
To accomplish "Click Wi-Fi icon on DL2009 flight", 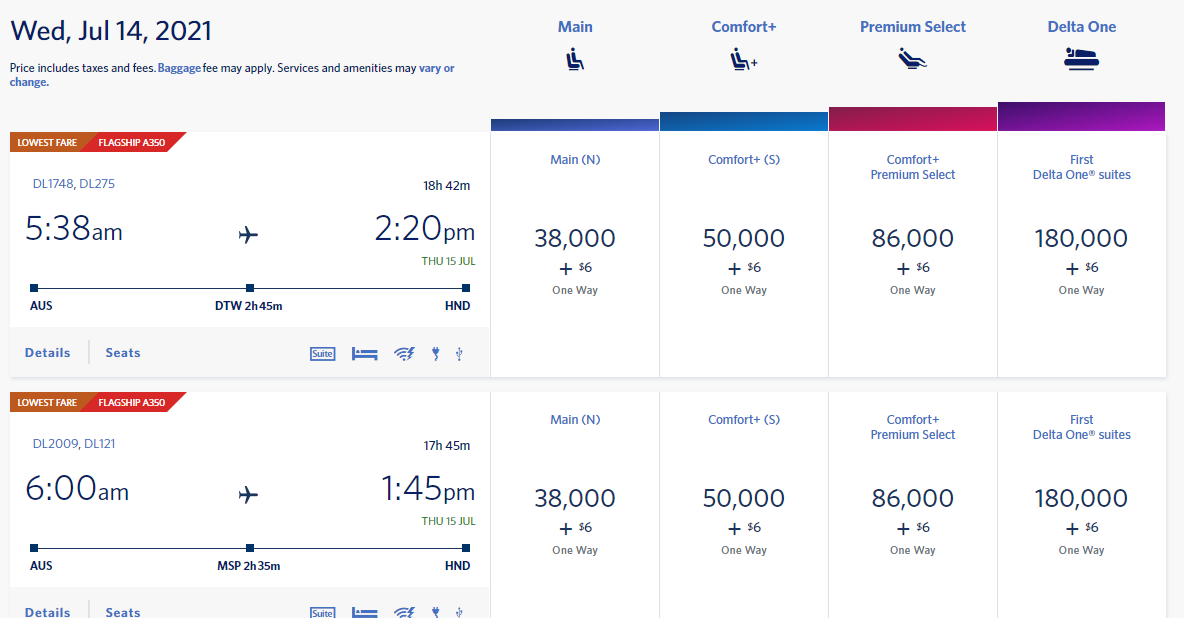I will (405, 612).
